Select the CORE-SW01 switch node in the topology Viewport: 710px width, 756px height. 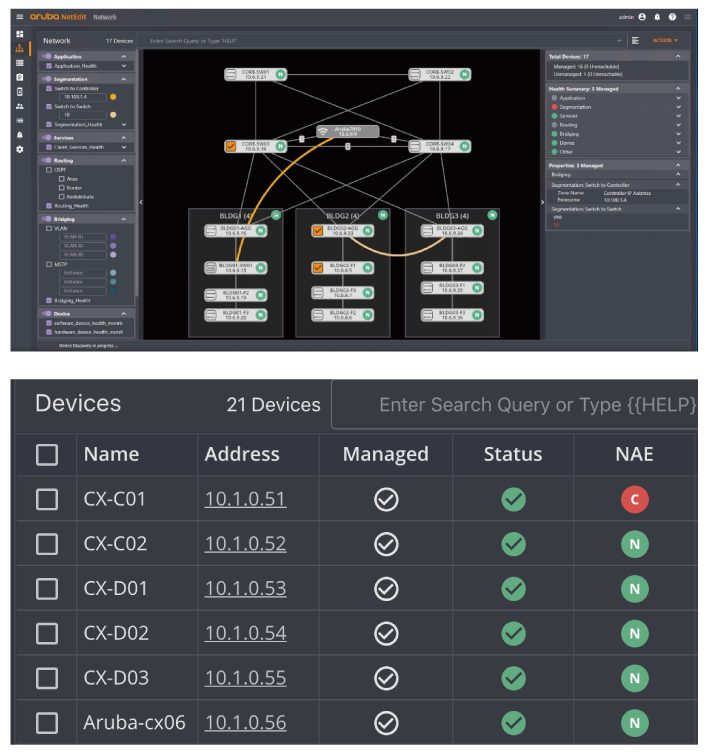point(255,74)
